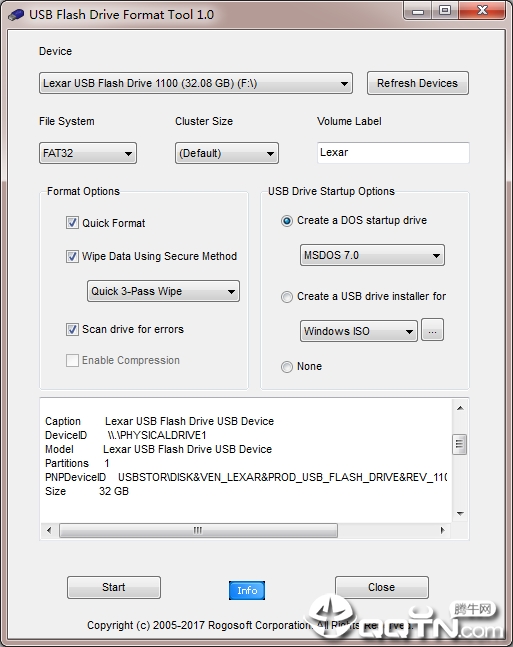Click the Caption Lexar USB Flash Drive text

click(189, 421)
